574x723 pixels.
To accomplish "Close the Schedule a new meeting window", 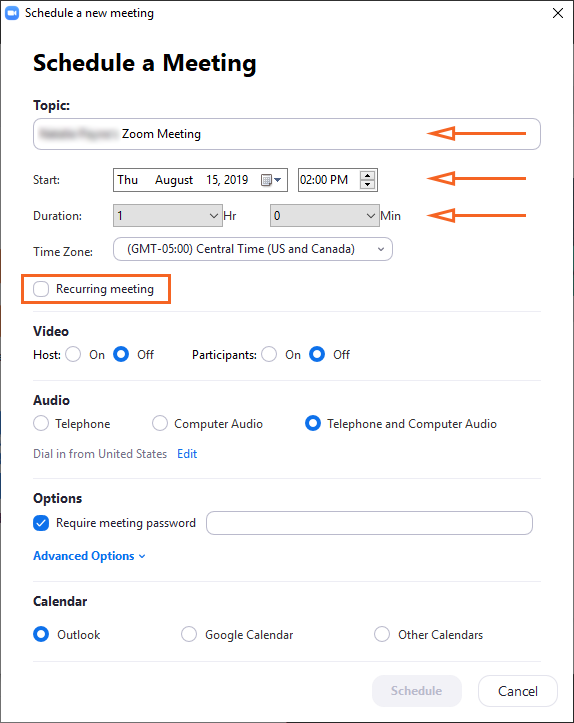I will [x=558, y=13].
